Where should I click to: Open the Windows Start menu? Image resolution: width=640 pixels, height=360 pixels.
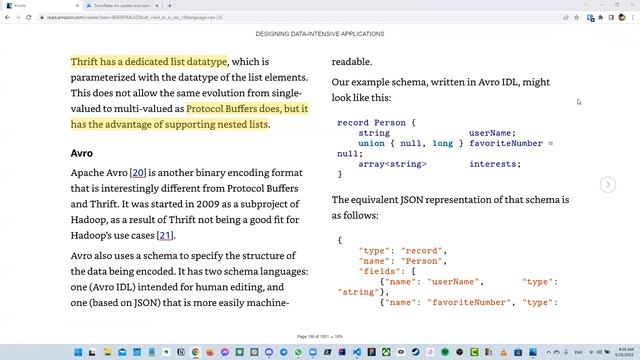coord(78,352)
